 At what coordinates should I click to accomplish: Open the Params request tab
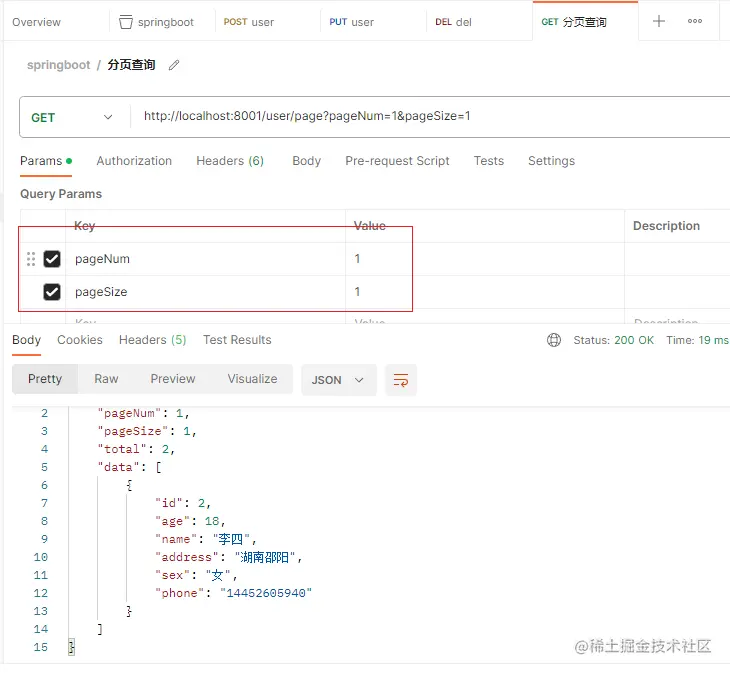pos(46,161)
